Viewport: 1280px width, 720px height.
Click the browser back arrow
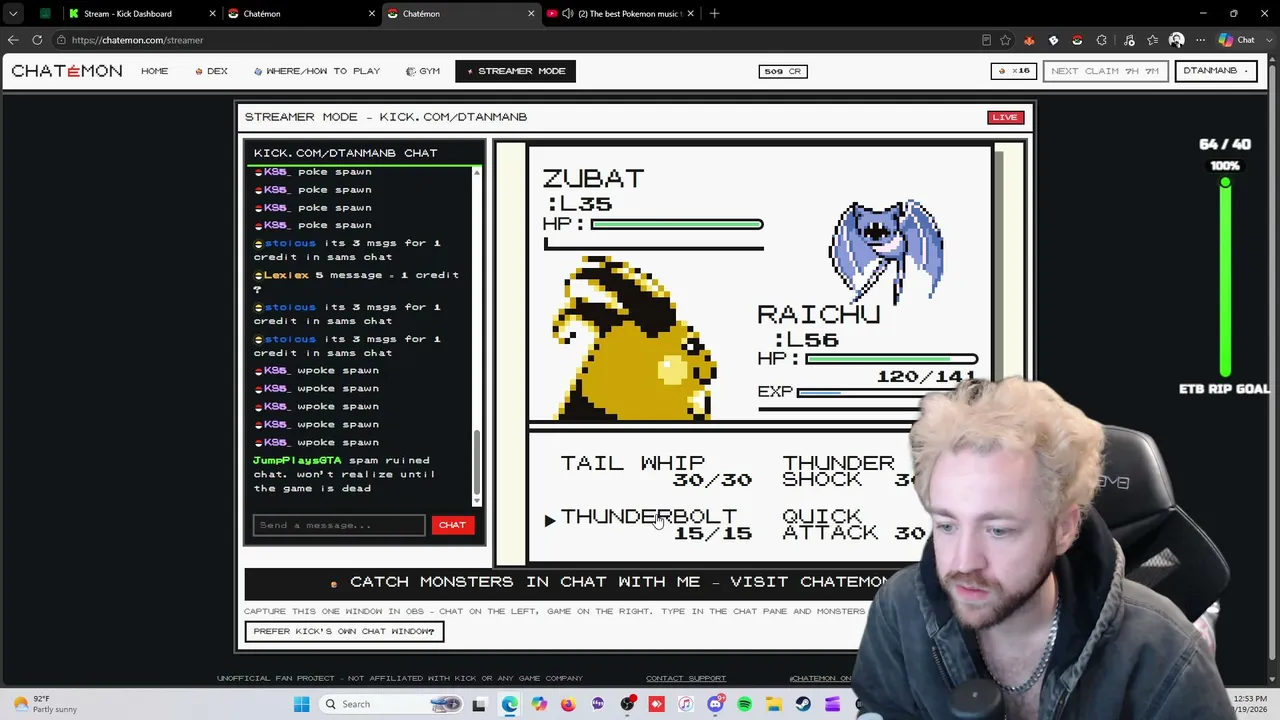[x=13, y=40]
